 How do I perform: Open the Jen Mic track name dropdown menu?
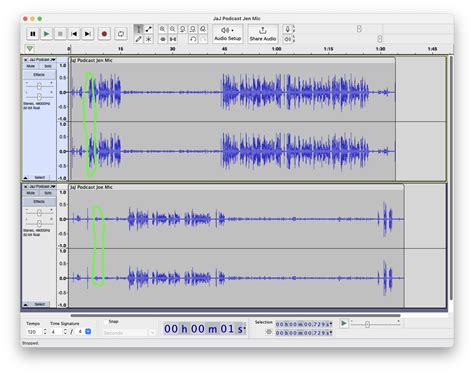click(42, 60)
